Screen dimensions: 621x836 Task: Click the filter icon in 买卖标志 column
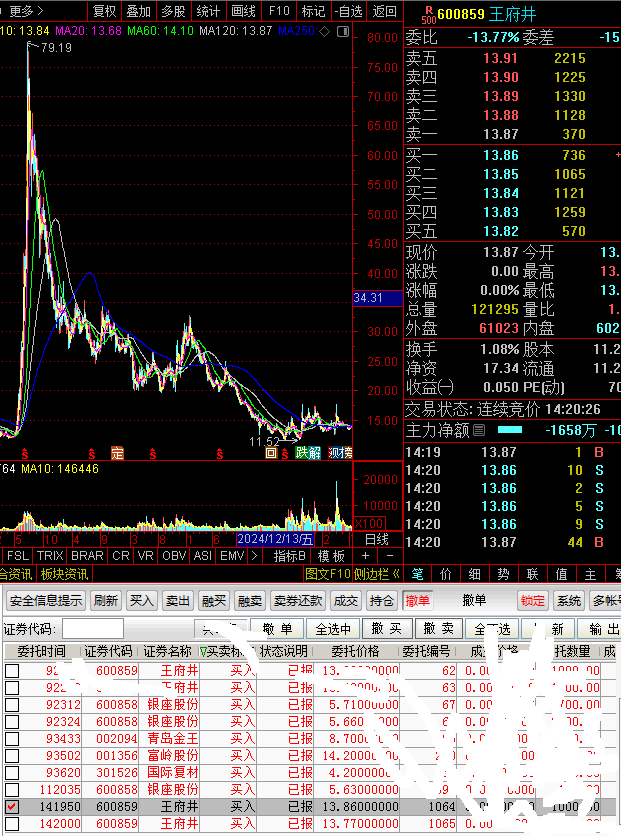[x=203, y=652]
